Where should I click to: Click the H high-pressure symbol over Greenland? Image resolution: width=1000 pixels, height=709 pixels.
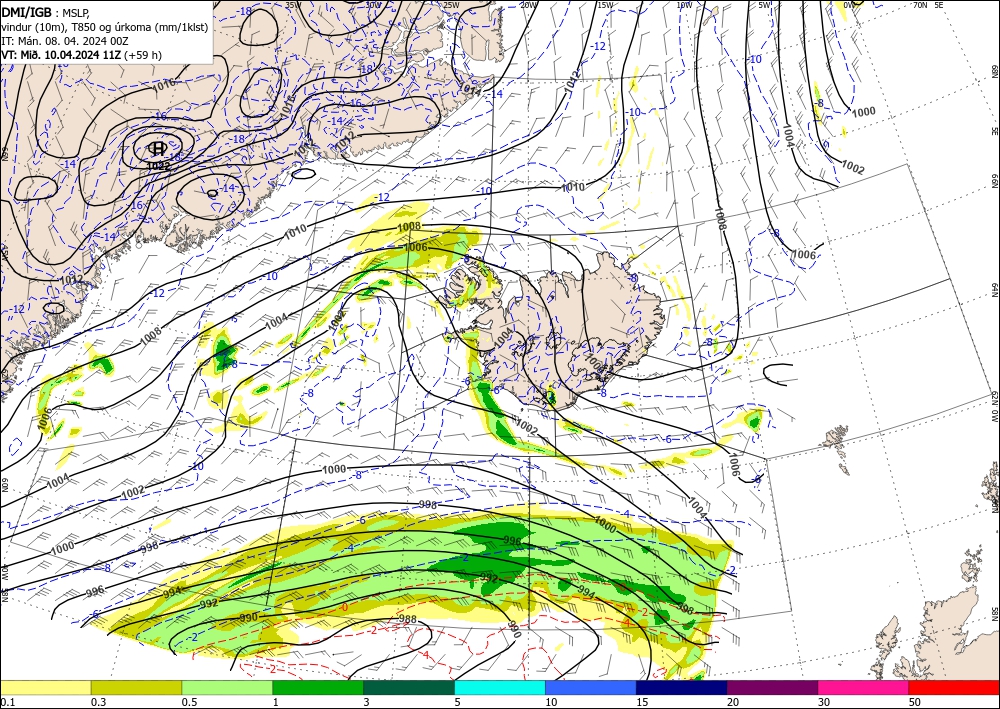[157, 149]
